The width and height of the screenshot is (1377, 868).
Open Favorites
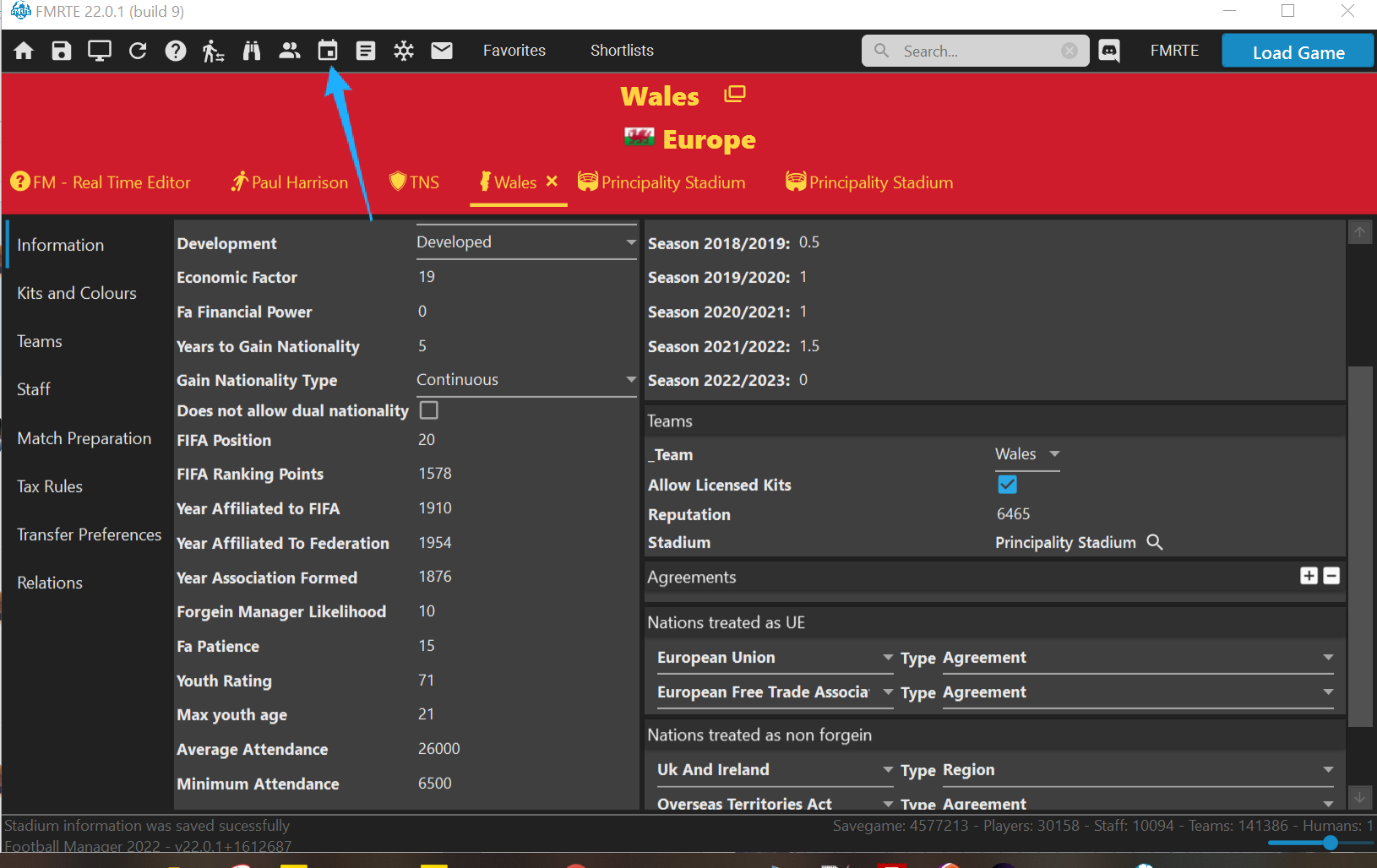(x=514, y=51)
